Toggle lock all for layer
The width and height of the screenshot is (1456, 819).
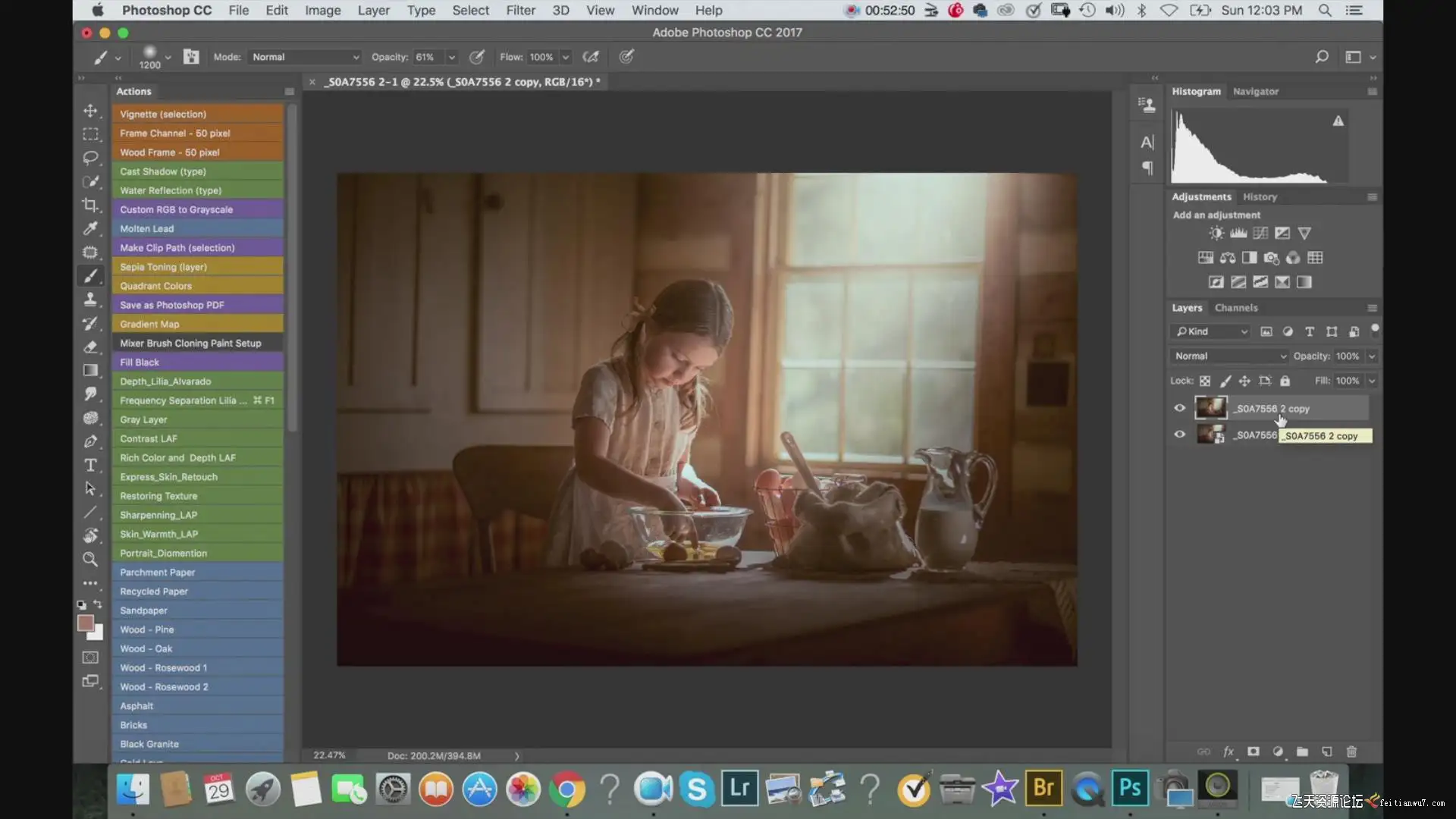[1285, 381]
